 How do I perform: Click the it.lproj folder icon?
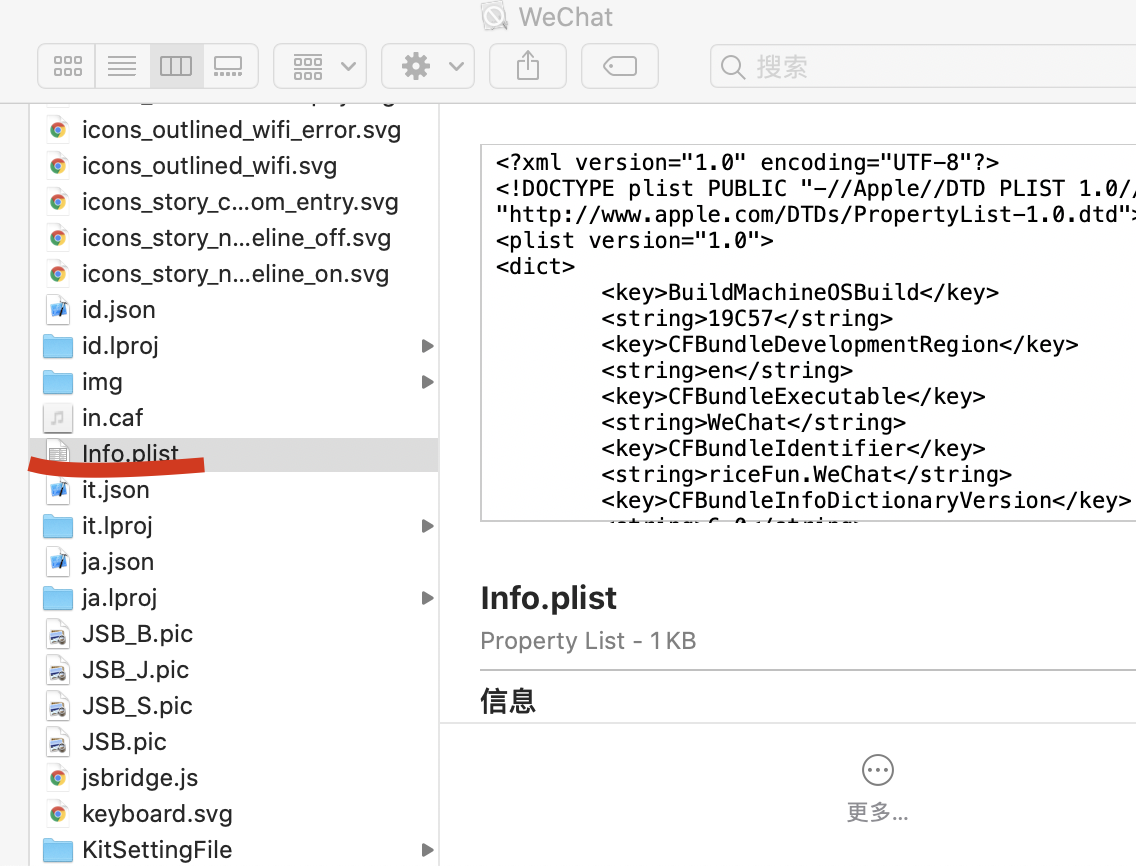58,526
